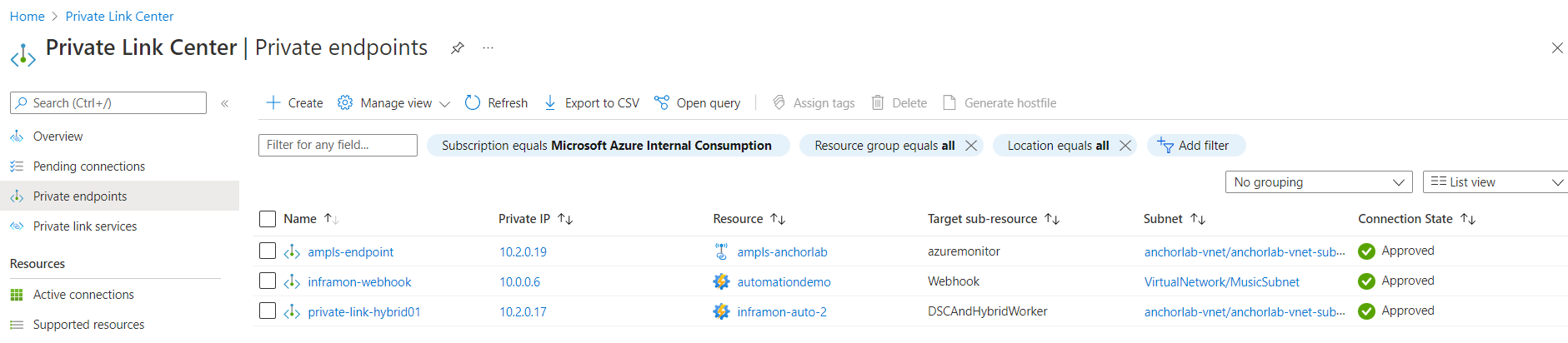The height and width of the screenshot is (343, 1568).
Task: Open the inframon-webhook link
Action: click(359, 282)
